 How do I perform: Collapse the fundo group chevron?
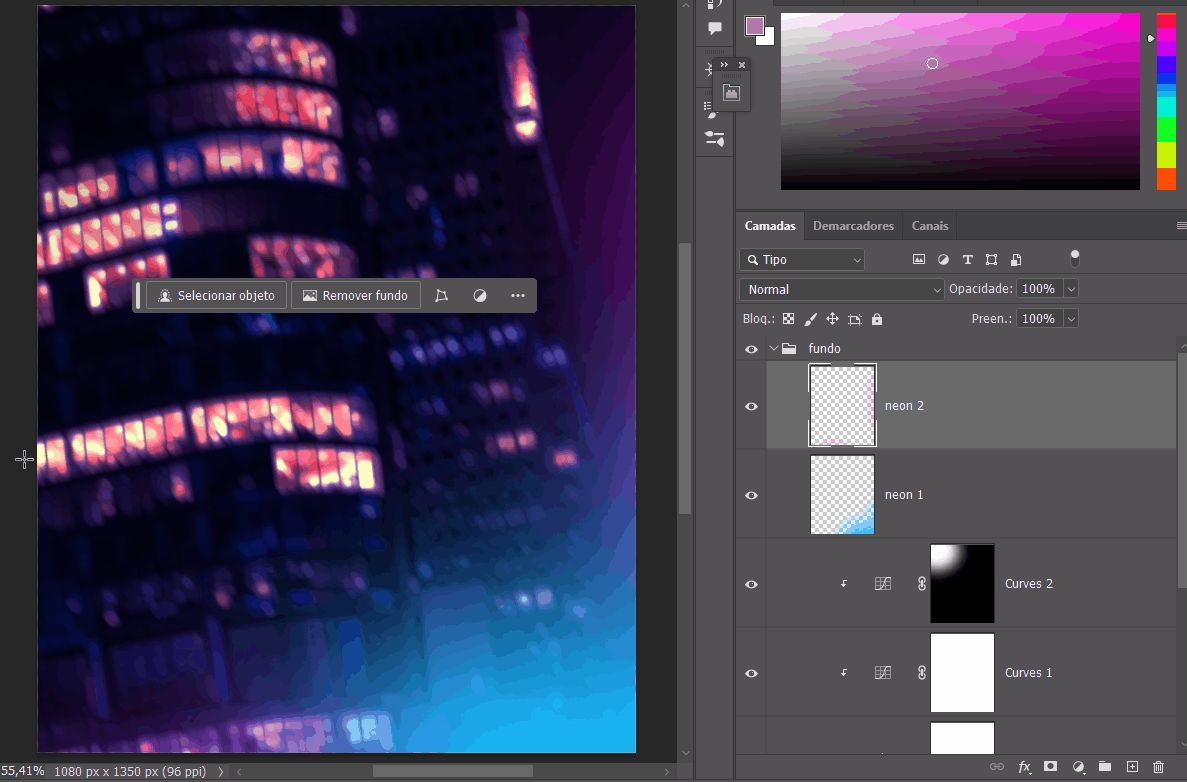773,348
